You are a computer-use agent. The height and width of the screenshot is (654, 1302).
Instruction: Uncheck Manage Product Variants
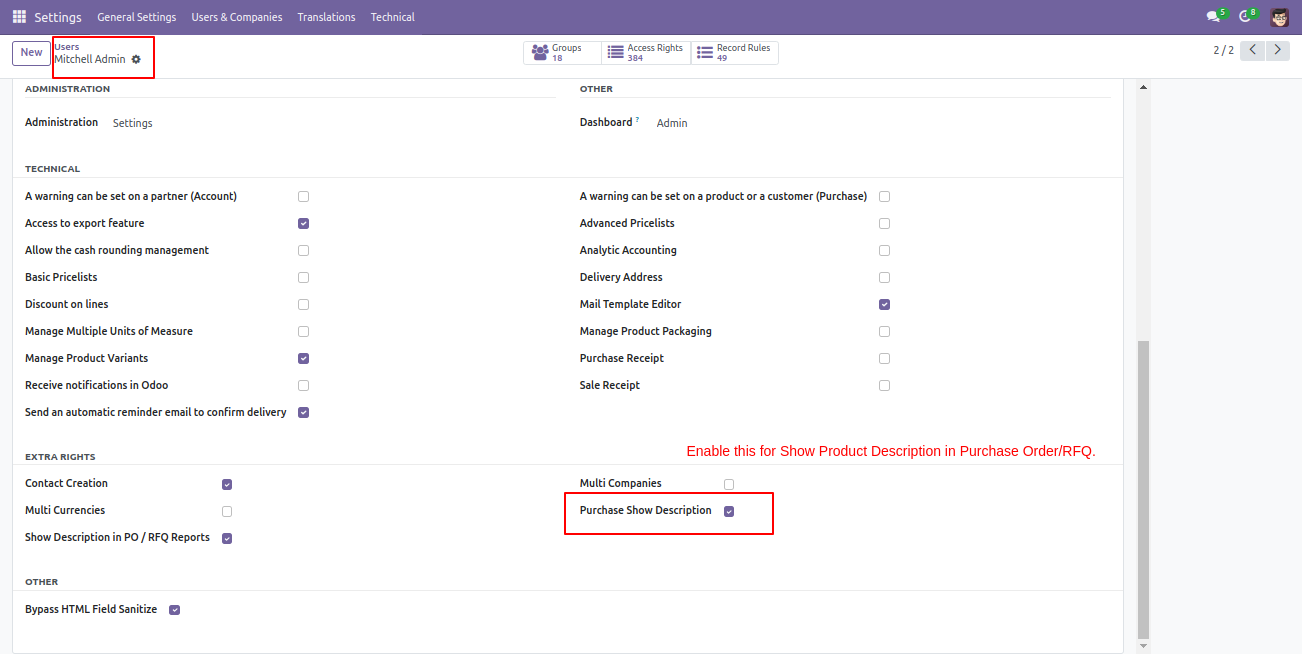(303, 359)
